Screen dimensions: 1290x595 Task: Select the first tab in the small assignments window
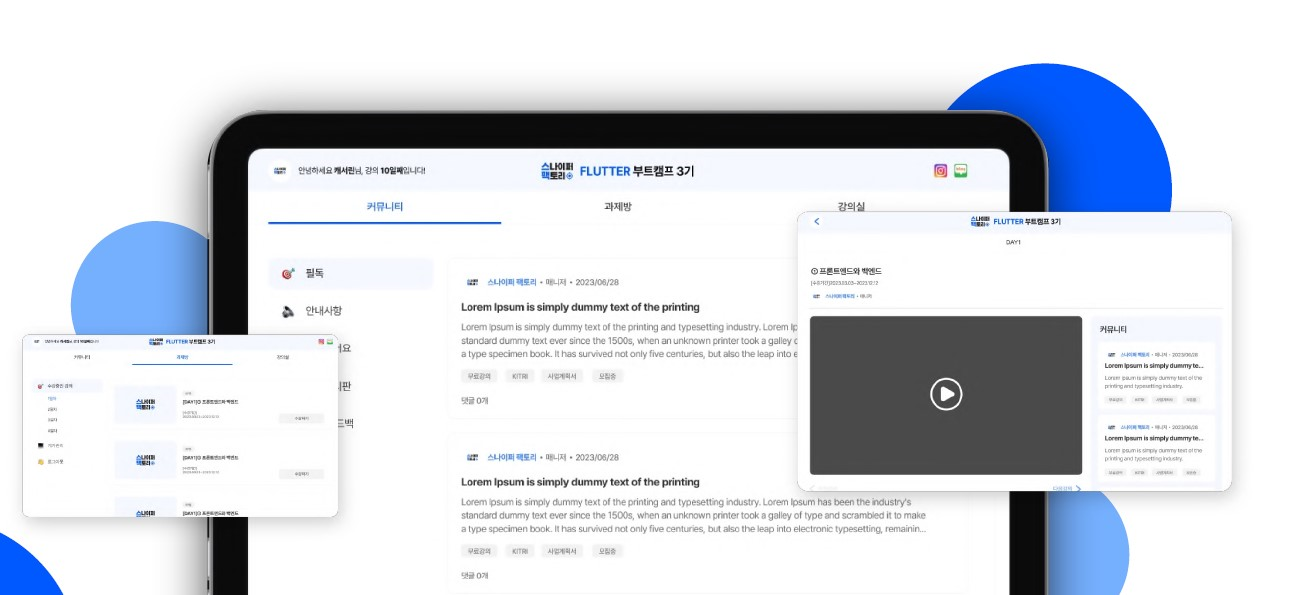pos(82,357)
